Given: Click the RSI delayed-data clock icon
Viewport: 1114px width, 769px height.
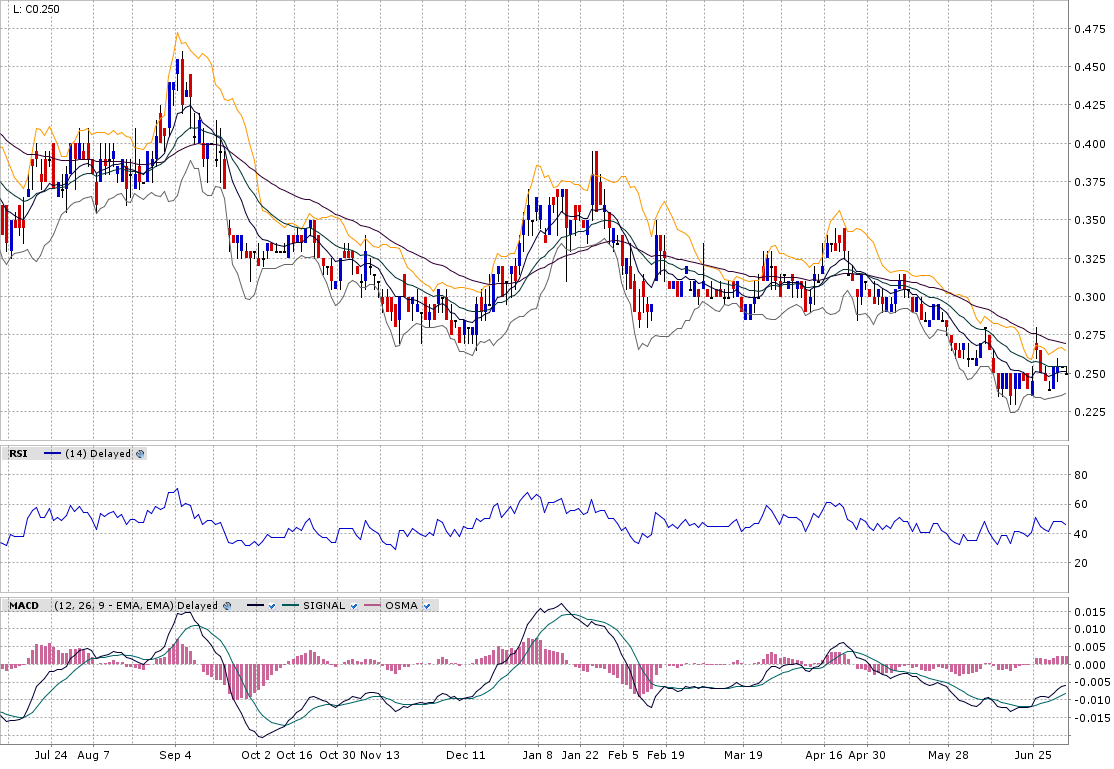Looking at the screenshot, I should (140, 454).
